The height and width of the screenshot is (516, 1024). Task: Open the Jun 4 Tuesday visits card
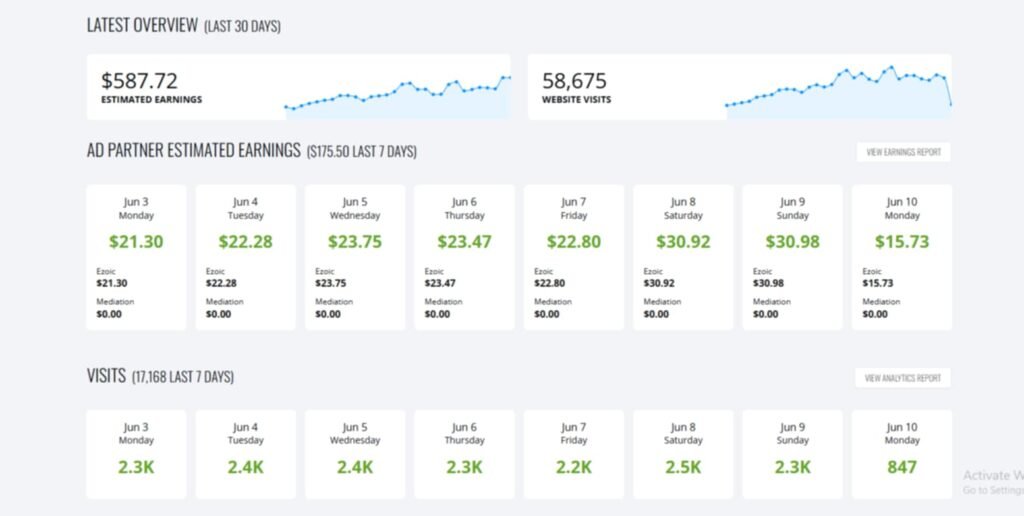[x=245, y=452]
